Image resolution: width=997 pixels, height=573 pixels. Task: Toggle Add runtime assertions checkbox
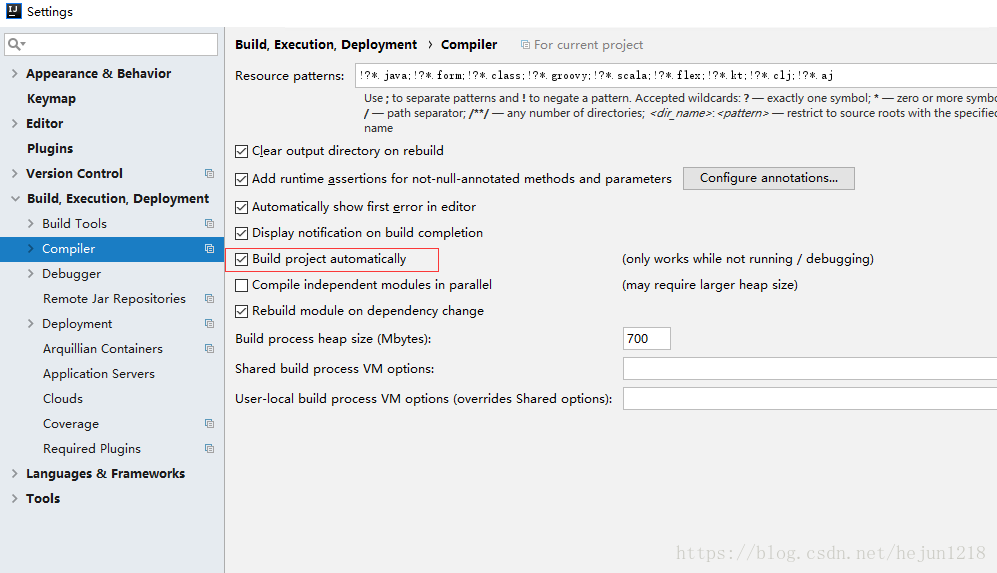click(241, 179)
